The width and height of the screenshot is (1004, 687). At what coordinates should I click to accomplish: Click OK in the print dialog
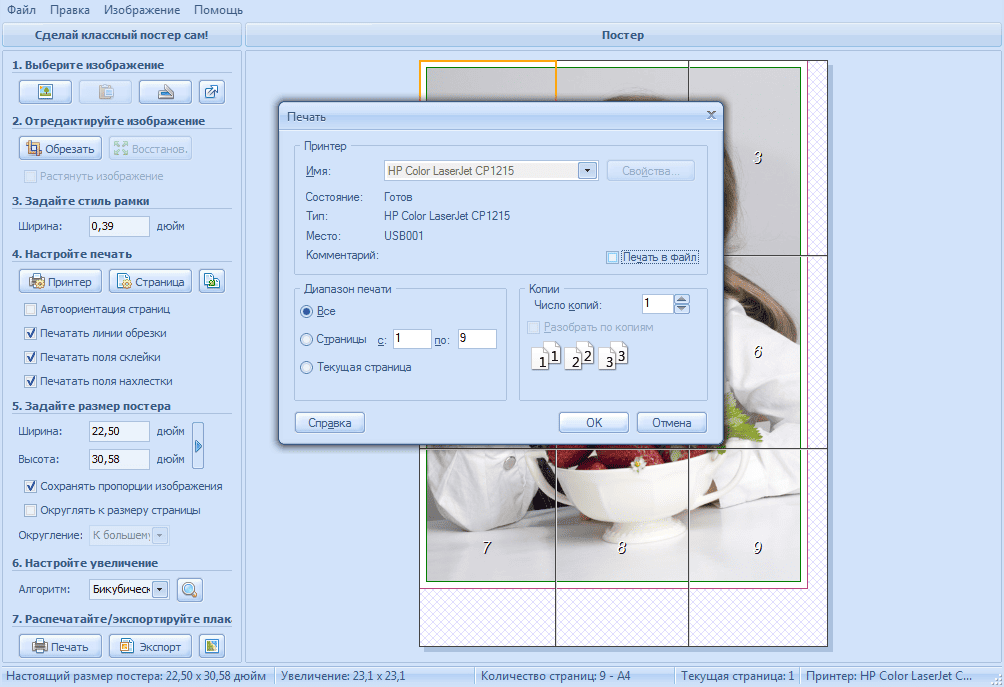tap(594, 423)
